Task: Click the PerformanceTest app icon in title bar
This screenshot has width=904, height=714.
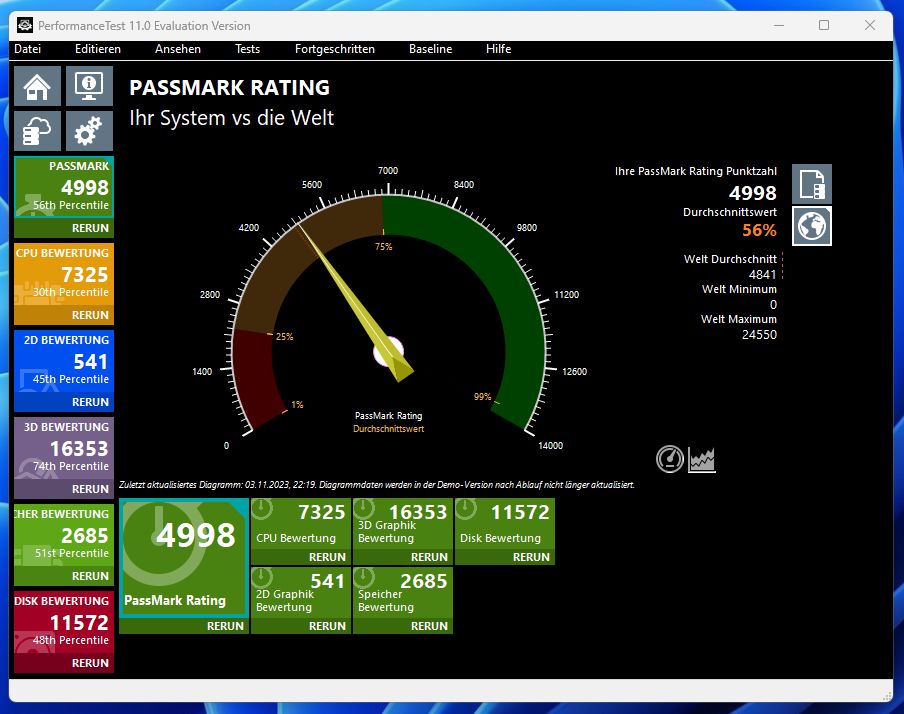Action: [x=25, y=25]
